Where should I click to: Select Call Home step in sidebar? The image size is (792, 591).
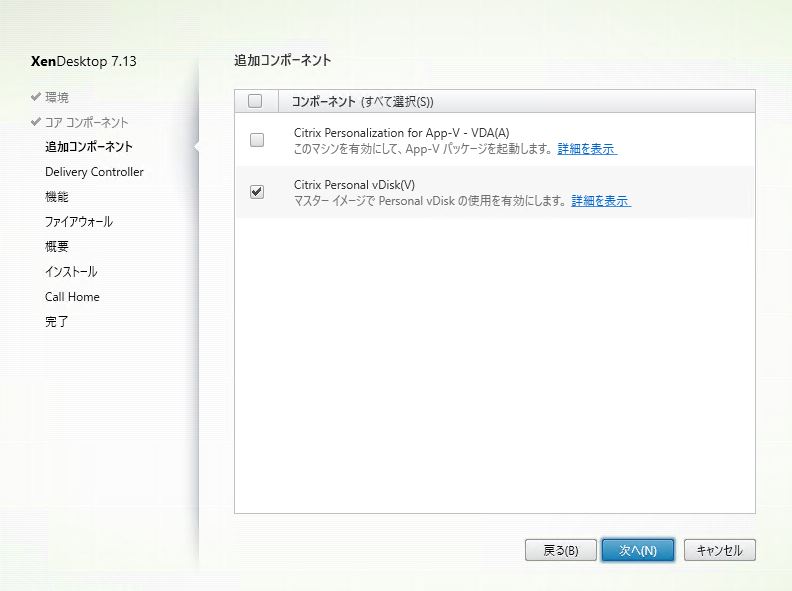pyautogui.click(x=72, y=297)
